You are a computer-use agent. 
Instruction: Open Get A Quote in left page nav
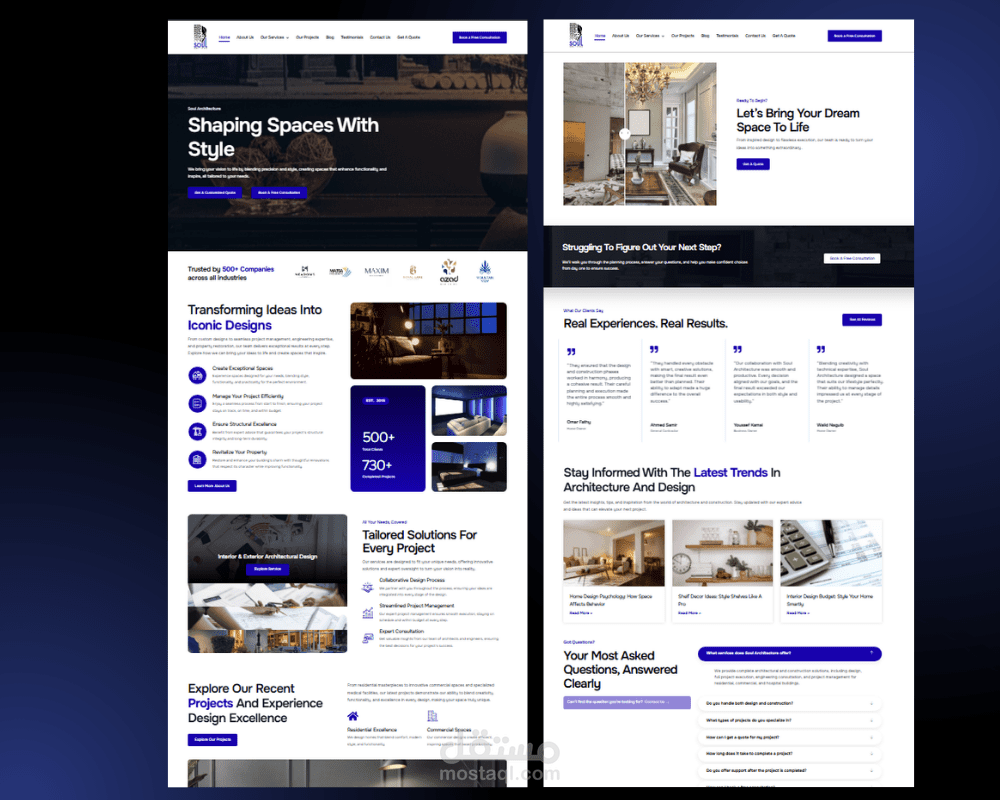tap(409, 38)
